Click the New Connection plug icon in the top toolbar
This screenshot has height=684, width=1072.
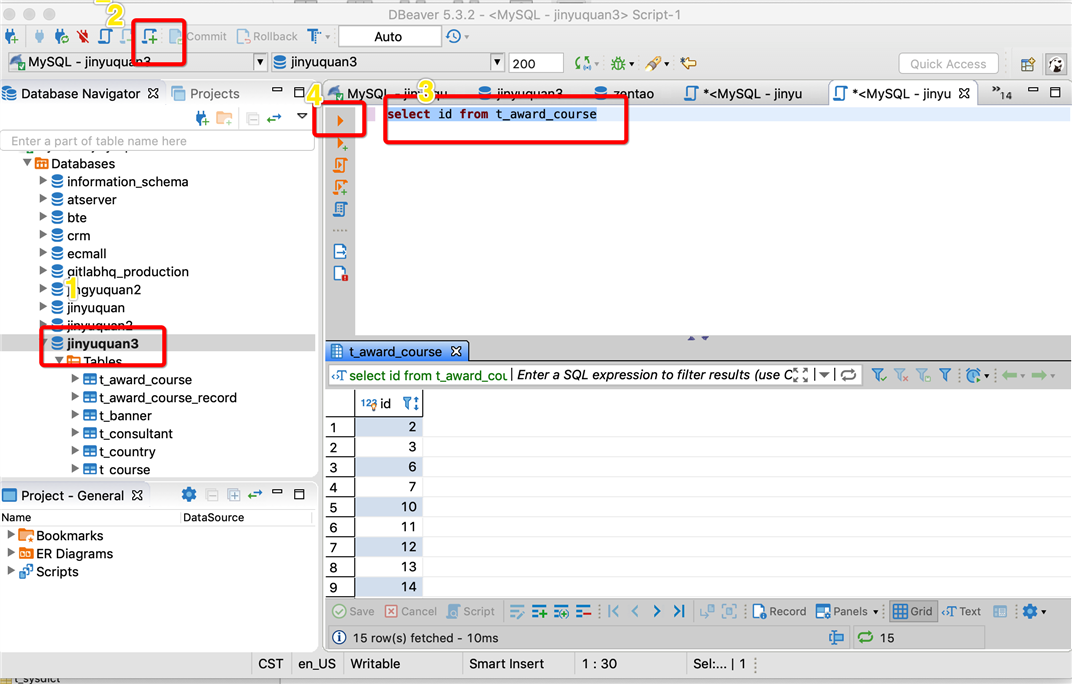coord(12,36)
